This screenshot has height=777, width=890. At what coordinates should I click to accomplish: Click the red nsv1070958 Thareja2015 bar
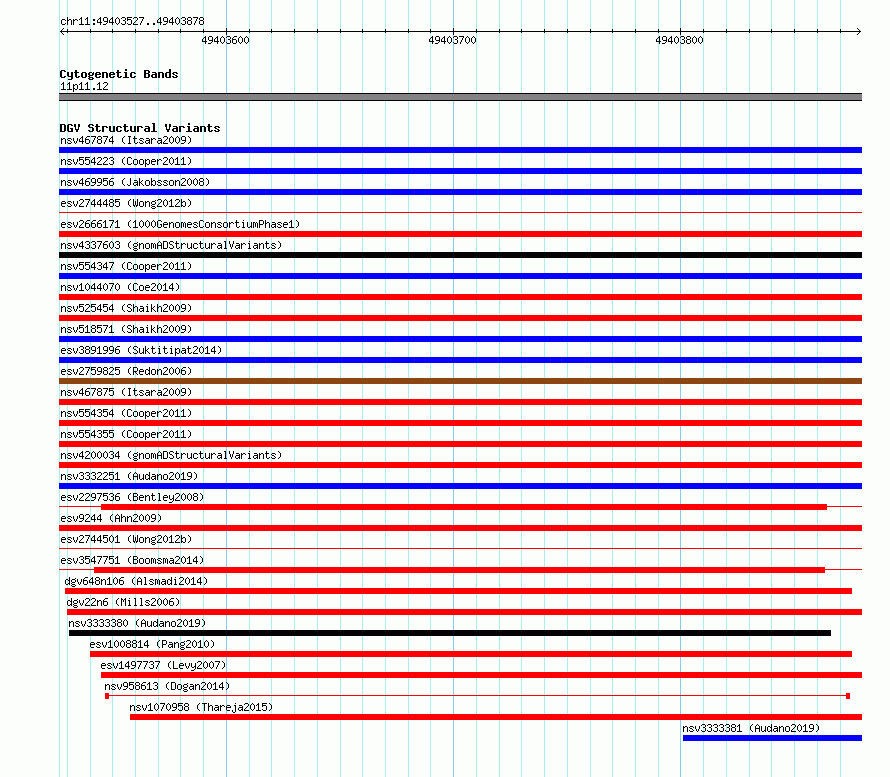[x=496, y=717]
